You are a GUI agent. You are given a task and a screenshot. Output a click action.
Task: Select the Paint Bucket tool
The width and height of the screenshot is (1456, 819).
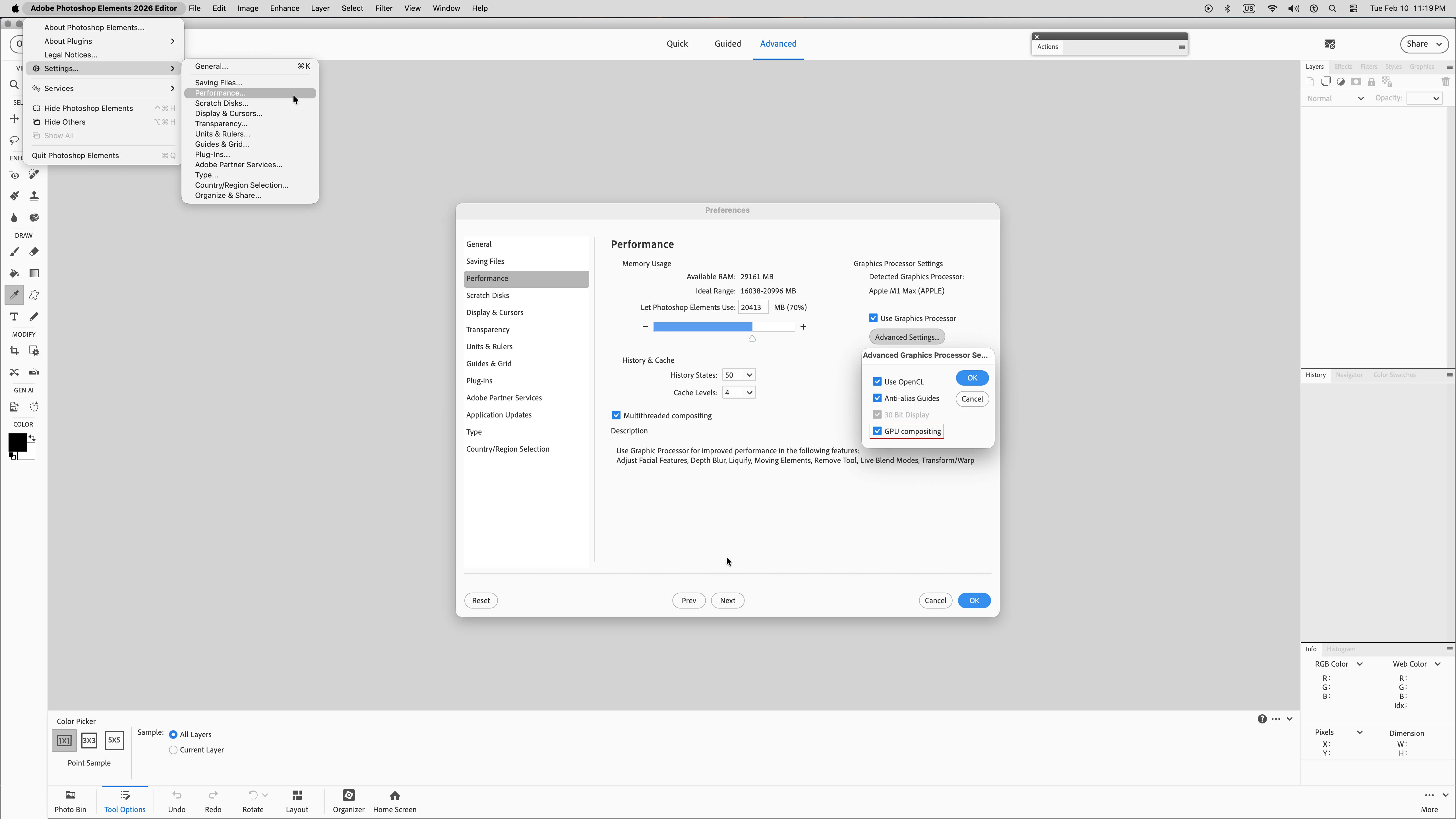tap(14, 274)
